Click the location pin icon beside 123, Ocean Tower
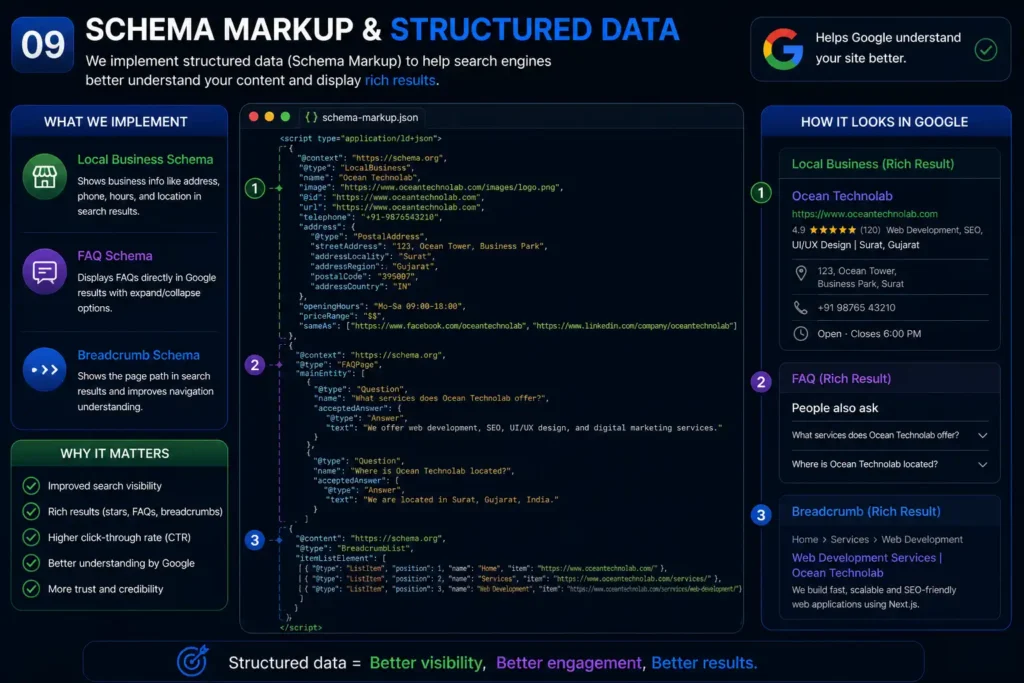The height and width of the screenshot is (683, 1024). [x=801, y=274]
